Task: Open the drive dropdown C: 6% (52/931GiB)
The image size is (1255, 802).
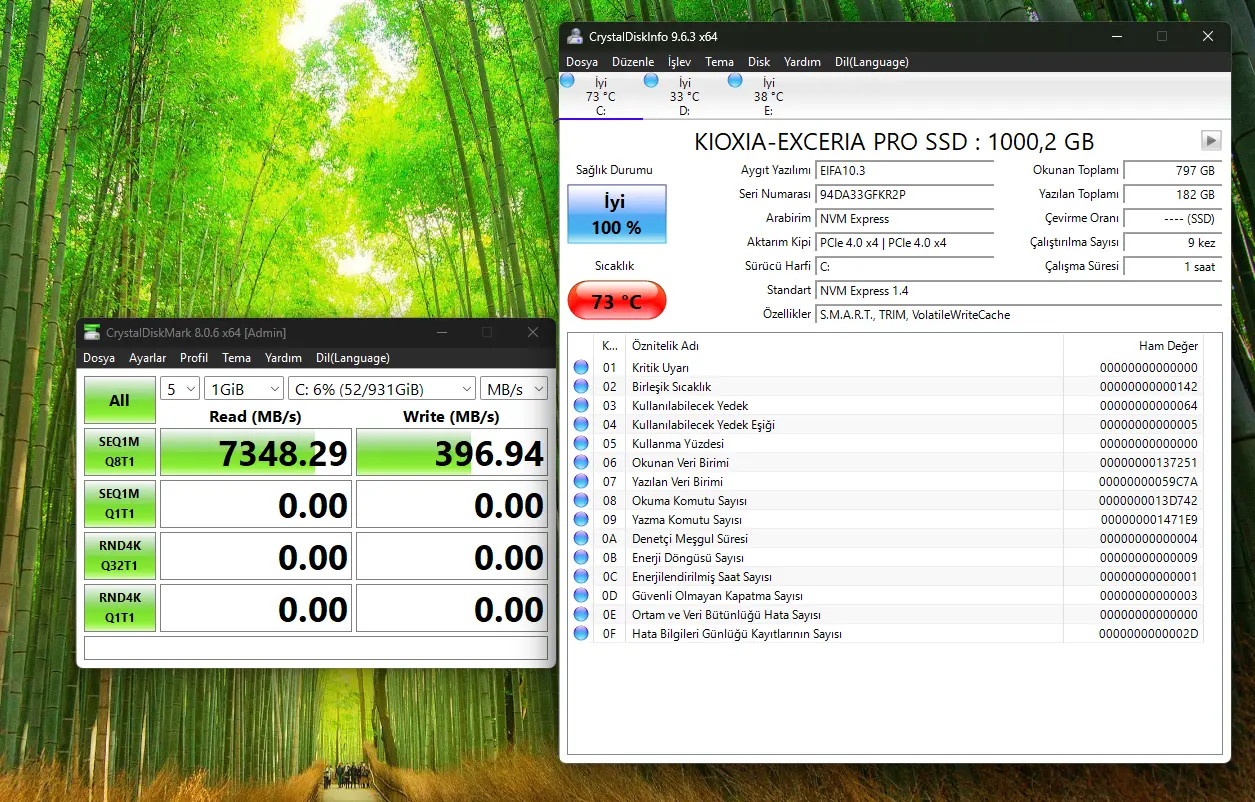Action: [x=382, y=389]
